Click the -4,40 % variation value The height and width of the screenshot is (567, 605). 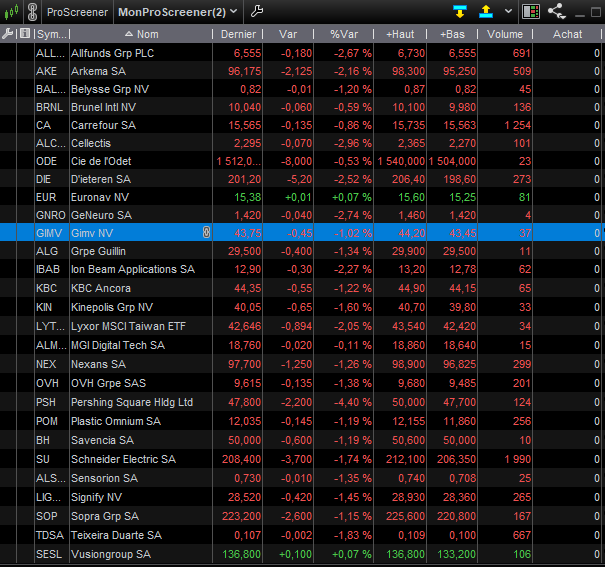tap(353, 402)
